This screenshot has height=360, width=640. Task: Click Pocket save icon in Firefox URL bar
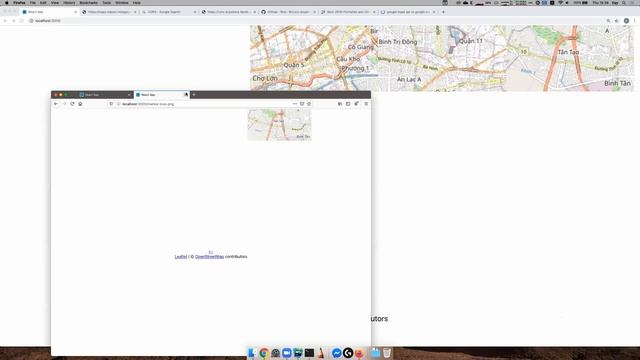tap(302, 104)
